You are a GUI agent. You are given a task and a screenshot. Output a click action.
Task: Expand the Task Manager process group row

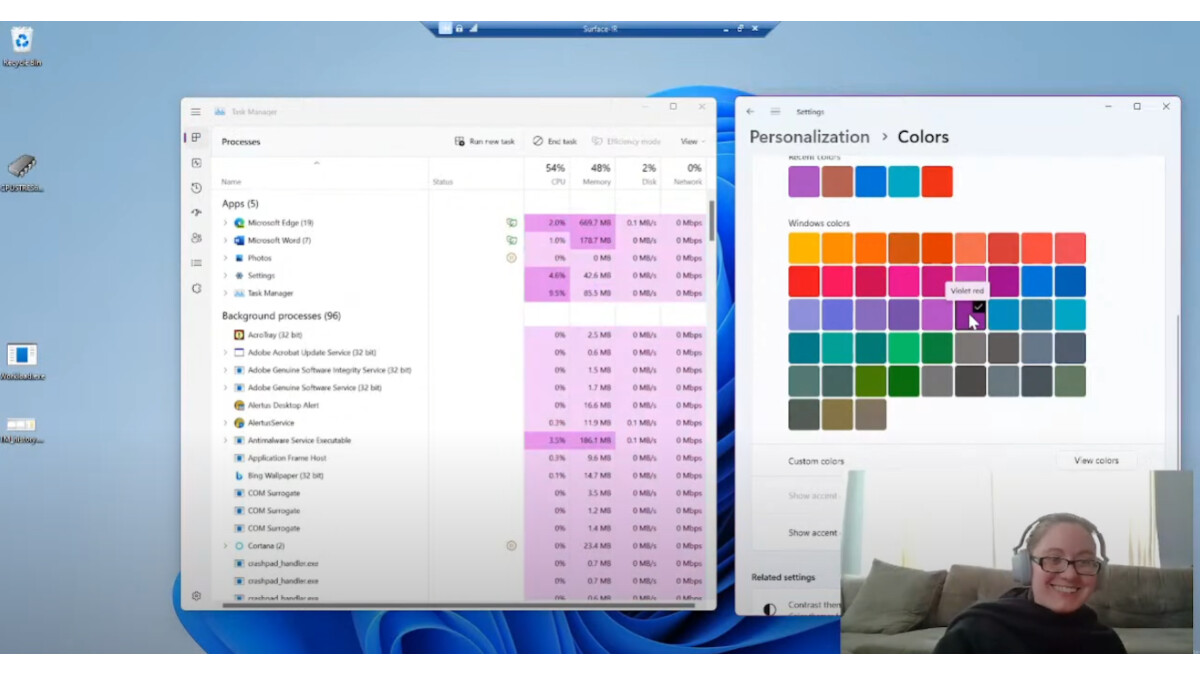coord(225,293)
